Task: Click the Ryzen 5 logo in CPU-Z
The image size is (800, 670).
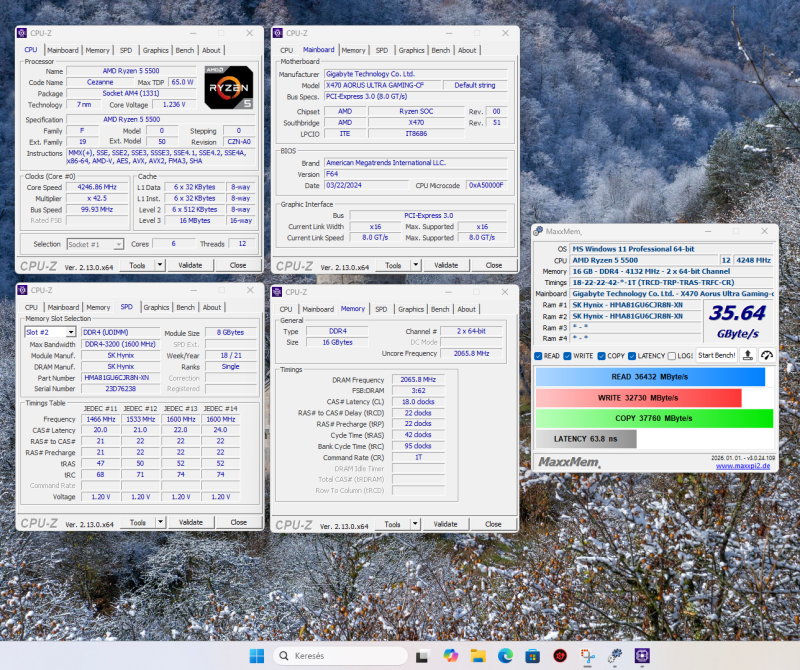Action: click(x=229, y=87)
